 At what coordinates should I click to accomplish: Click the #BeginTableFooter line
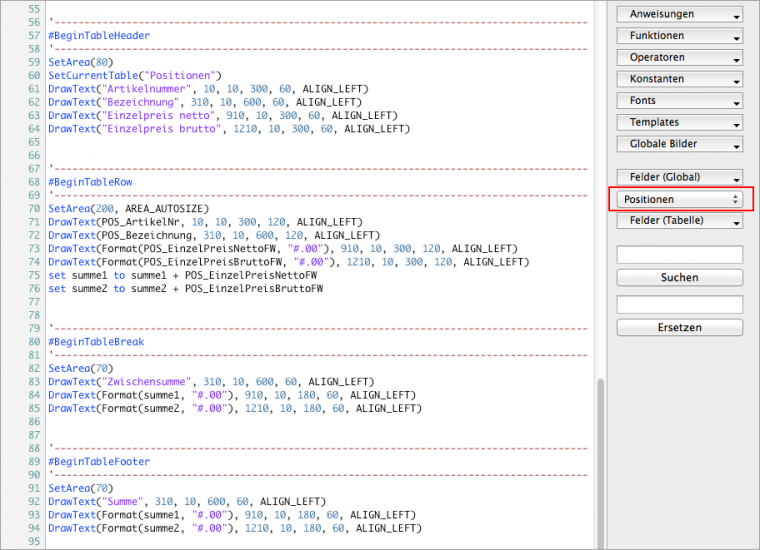pyautogui.click(x=99, y=462)
